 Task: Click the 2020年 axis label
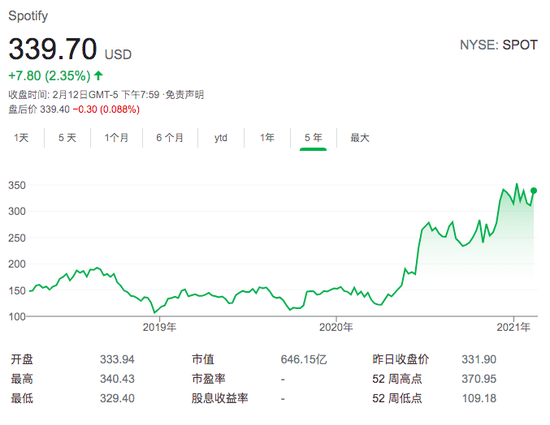point(336,327)
